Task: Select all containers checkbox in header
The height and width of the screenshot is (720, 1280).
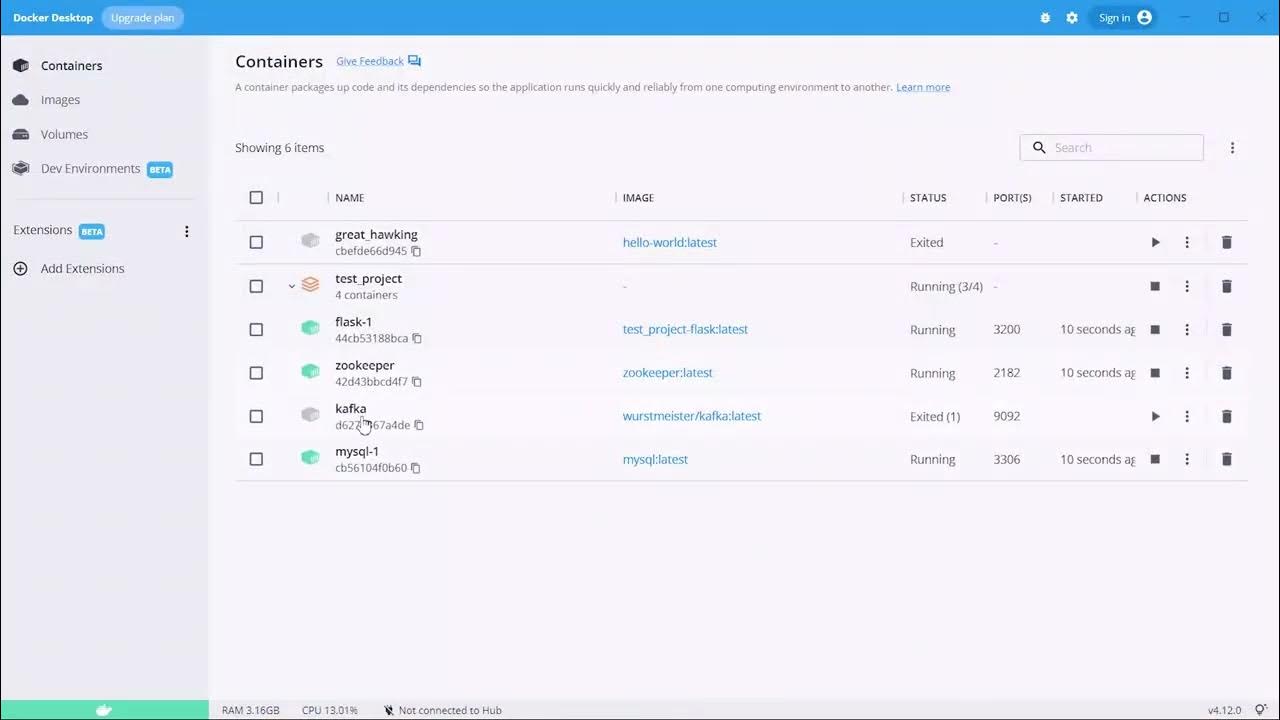Action: (256, 198)
